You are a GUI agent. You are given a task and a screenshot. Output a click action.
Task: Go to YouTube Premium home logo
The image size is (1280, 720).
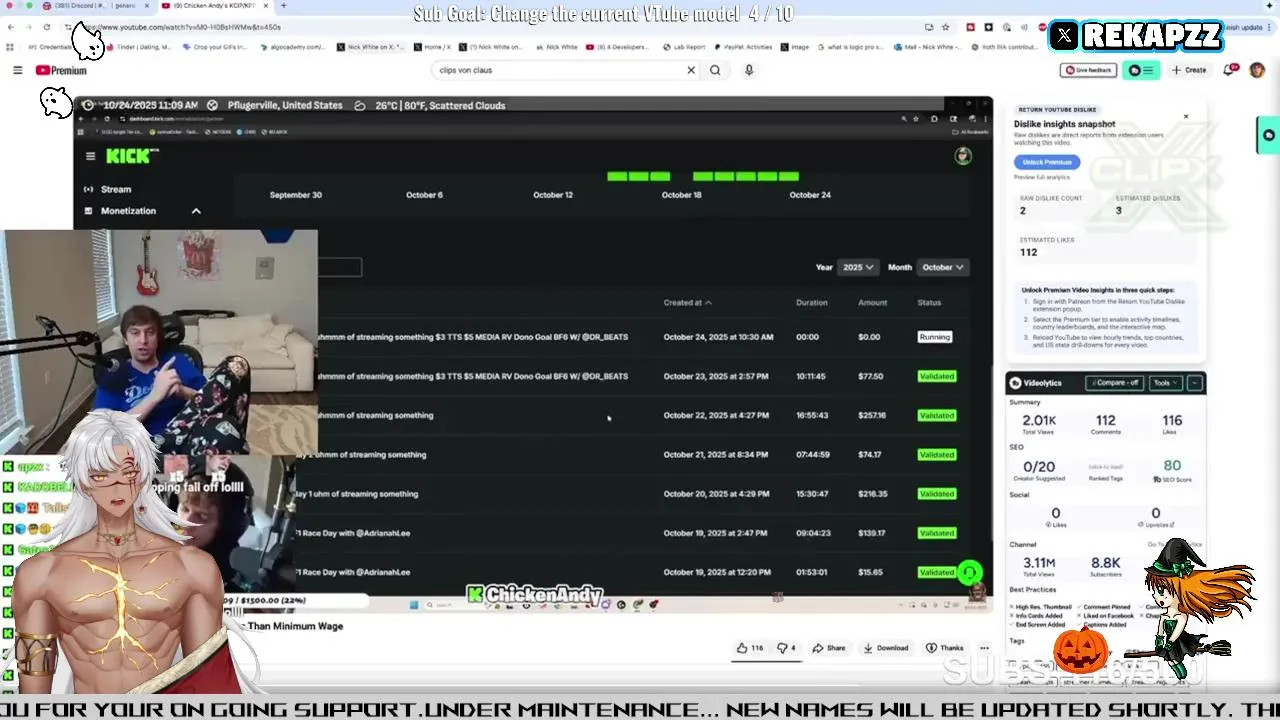(61, 70)
